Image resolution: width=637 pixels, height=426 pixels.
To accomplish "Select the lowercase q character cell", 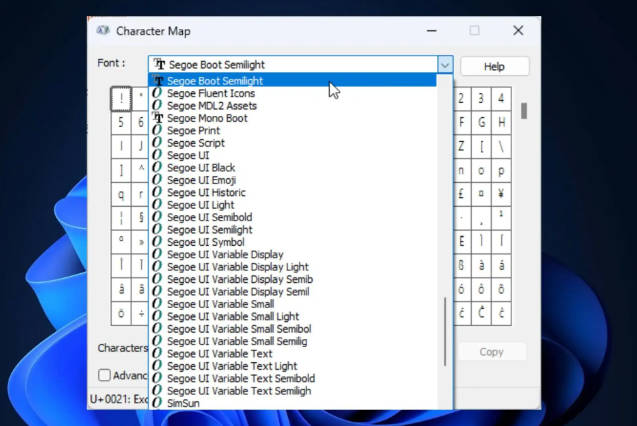I will 121,194.
